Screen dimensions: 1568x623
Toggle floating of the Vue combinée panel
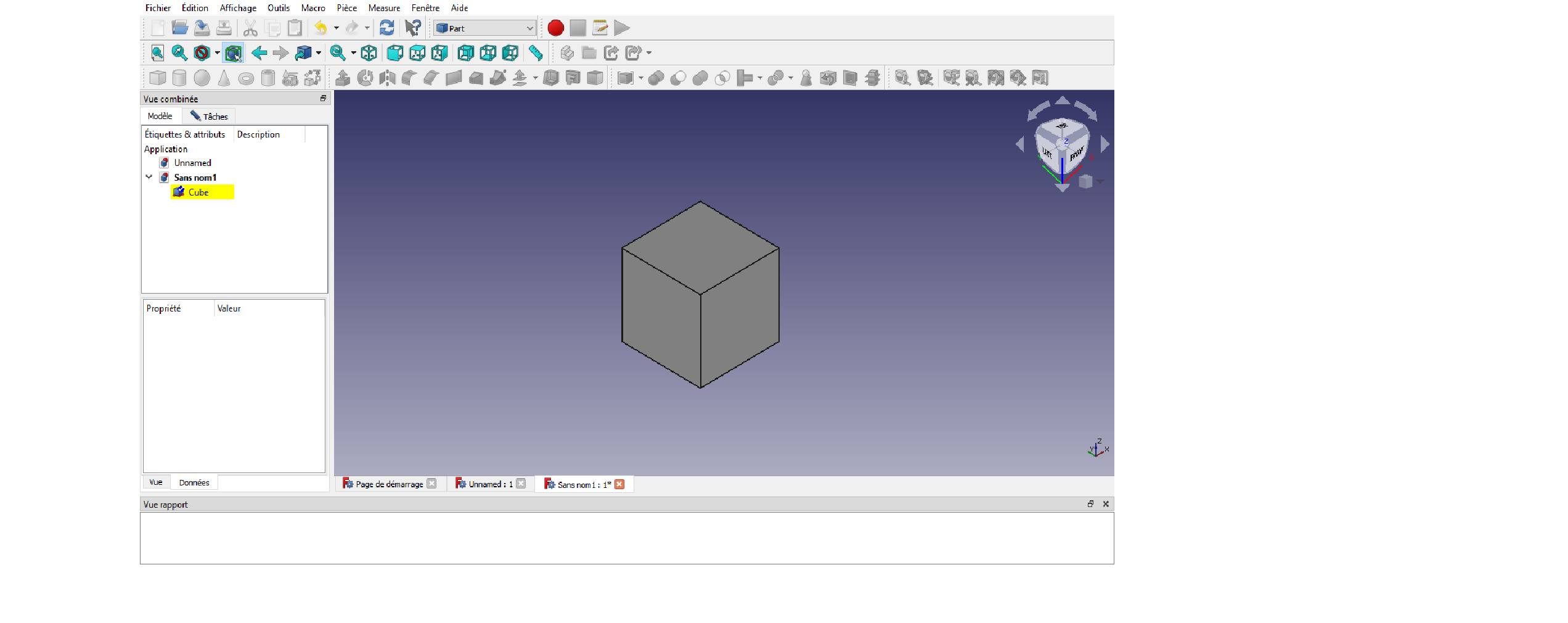coord(323,99)
